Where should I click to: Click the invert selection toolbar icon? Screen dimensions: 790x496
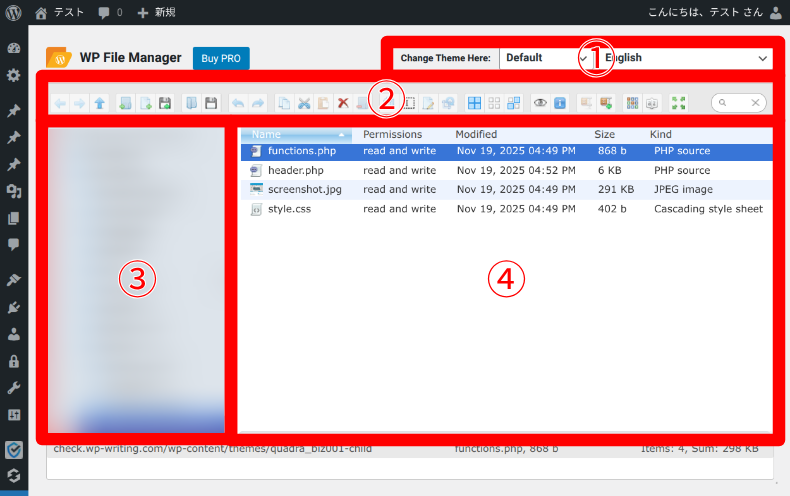click(x=514, y=103)
